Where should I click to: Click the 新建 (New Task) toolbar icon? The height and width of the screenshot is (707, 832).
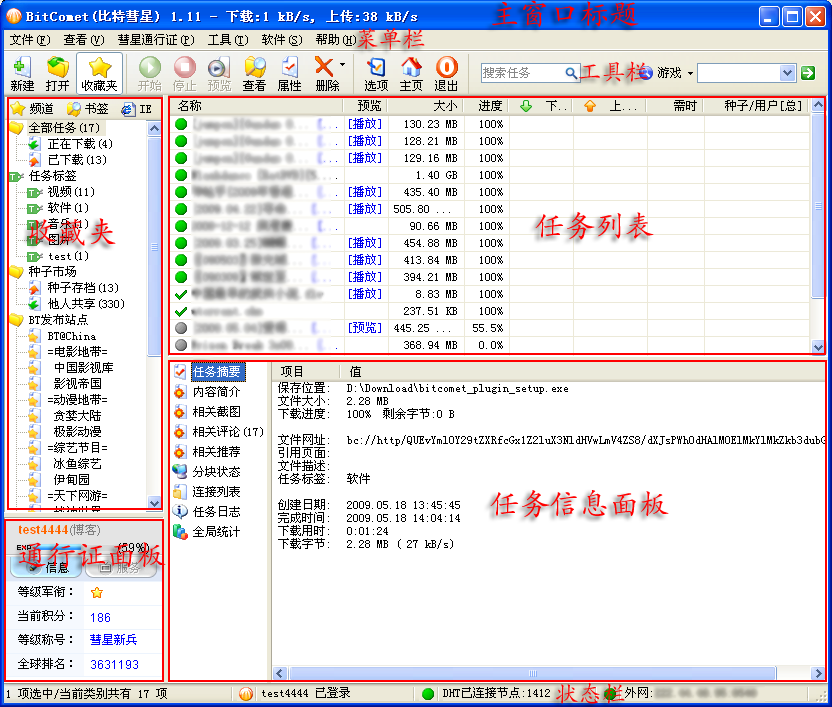21,72
